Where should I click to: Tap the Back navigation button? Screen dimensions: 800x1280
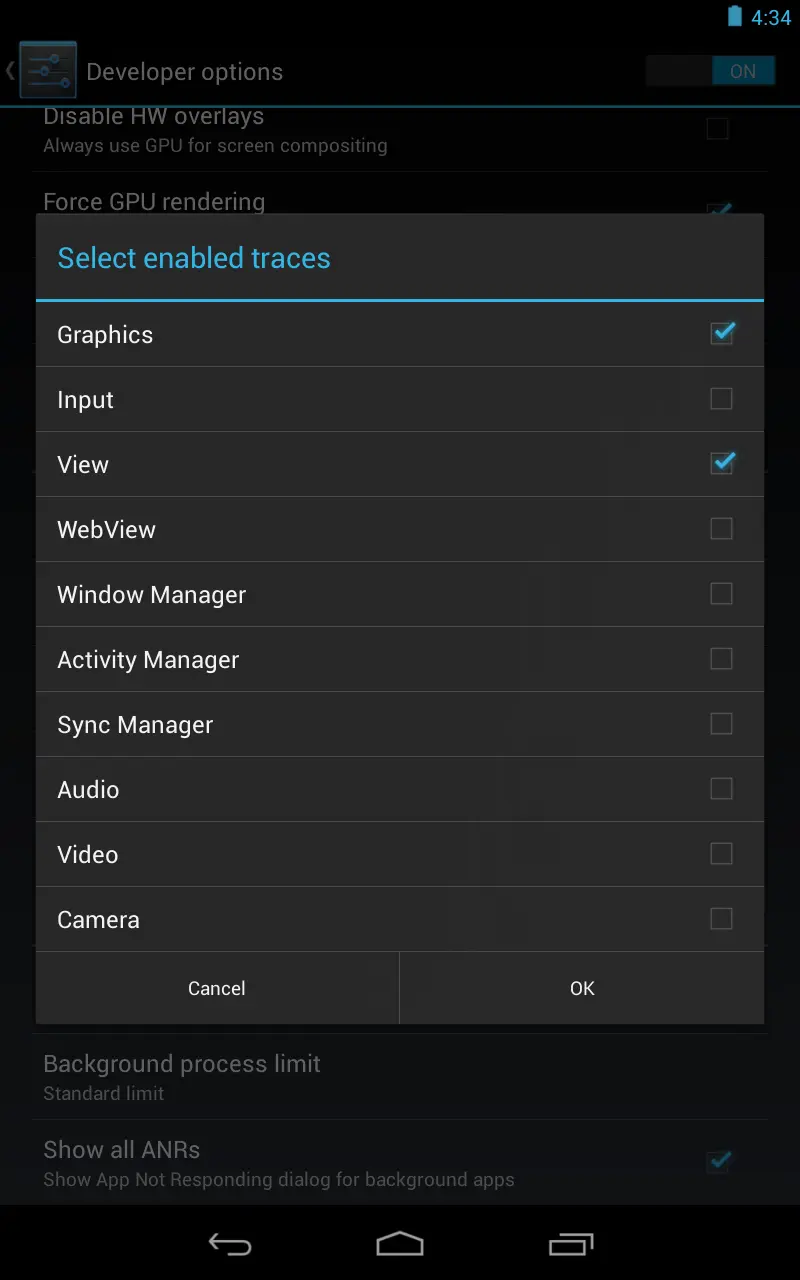[x=229, y=1244]
